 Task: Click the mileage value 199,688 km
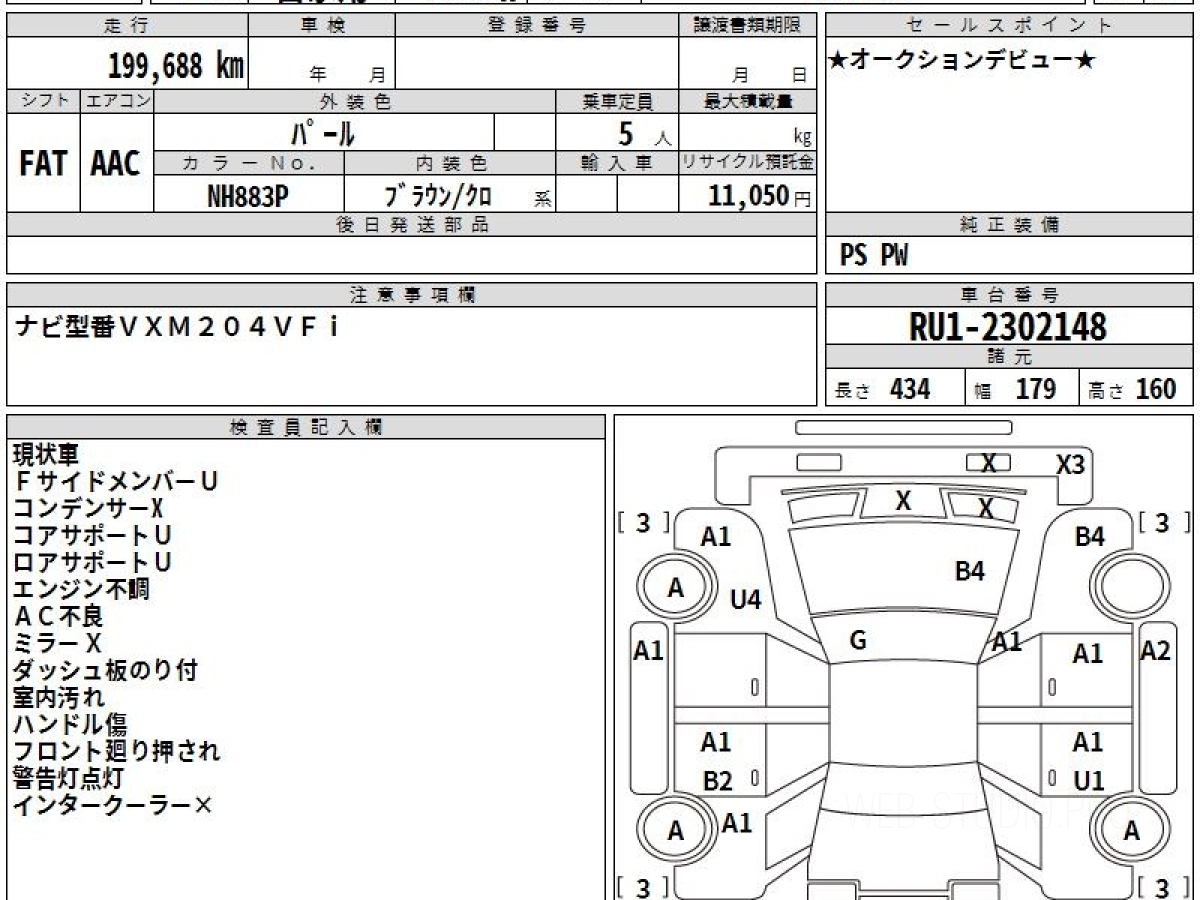coord(175,66)
